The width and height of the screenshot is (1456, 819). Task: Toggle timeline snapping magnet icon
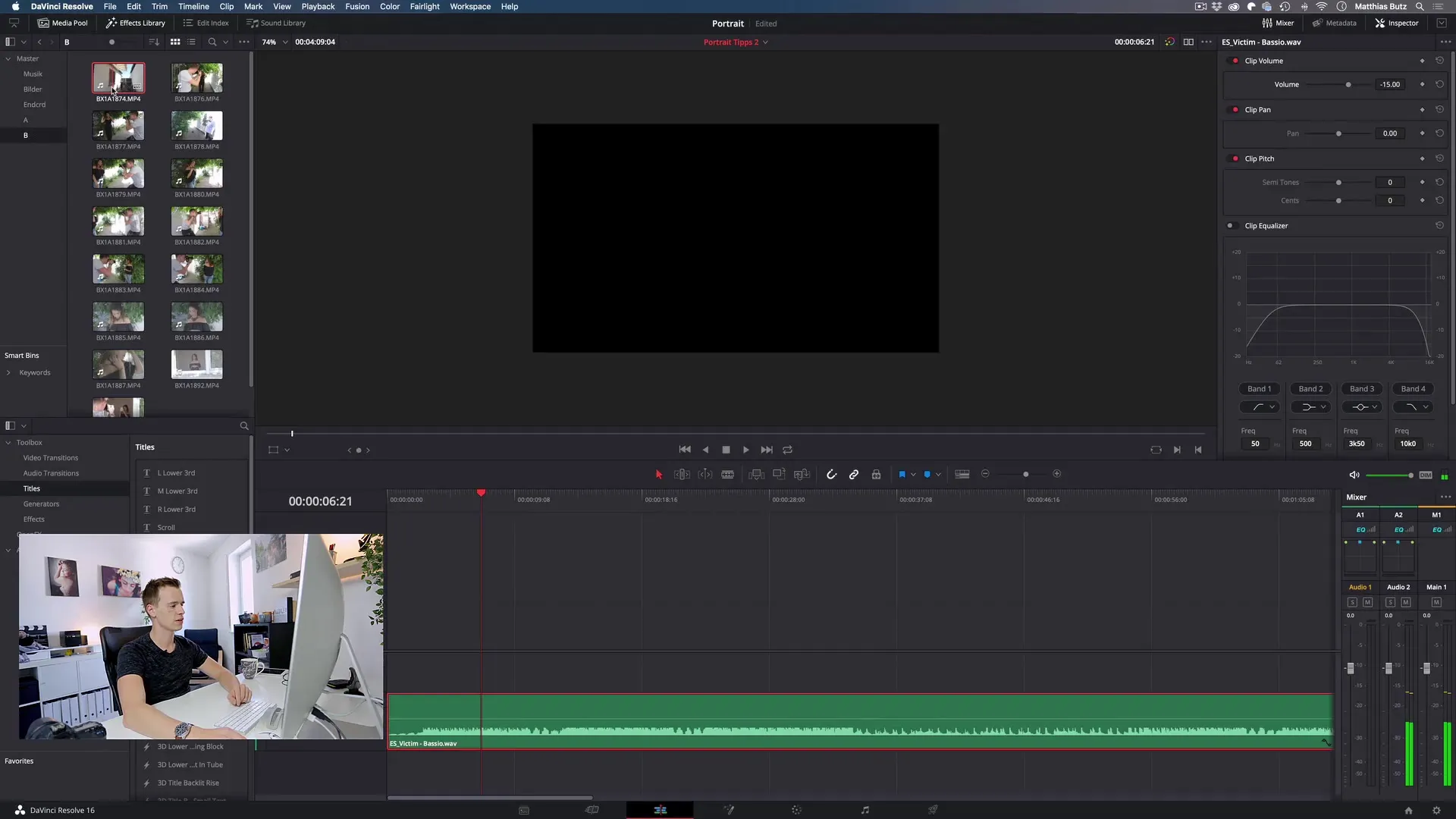coord(831,474)
